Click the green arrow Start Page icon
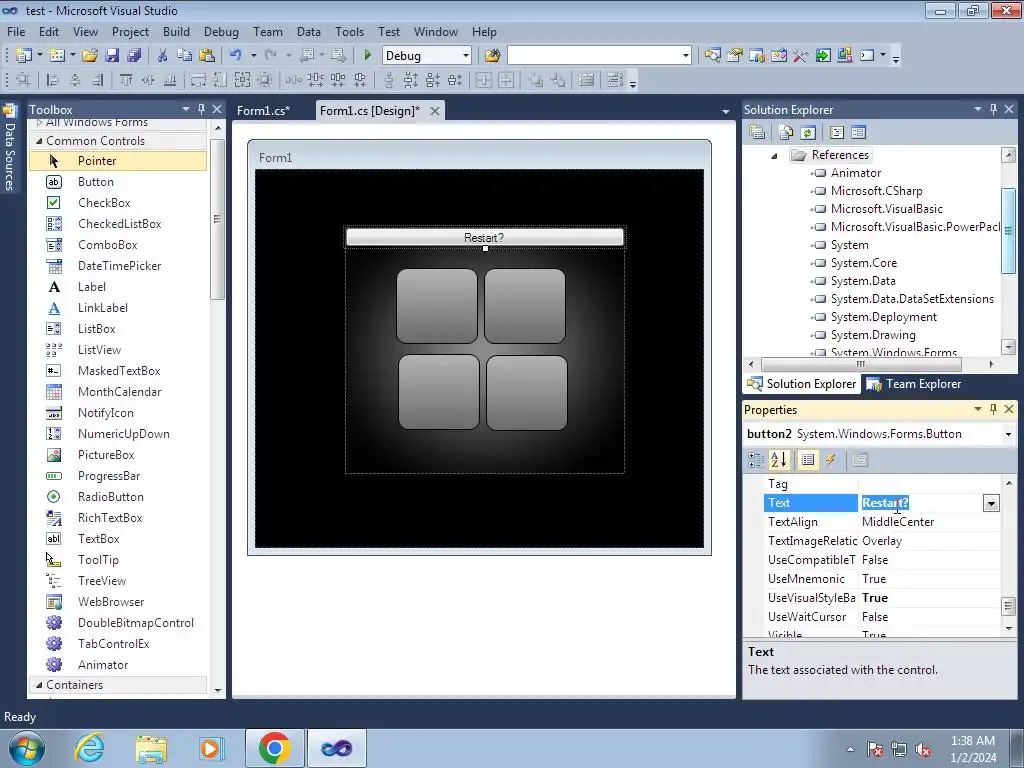Viewport: 1024px width, 768px height. (823, 56)
